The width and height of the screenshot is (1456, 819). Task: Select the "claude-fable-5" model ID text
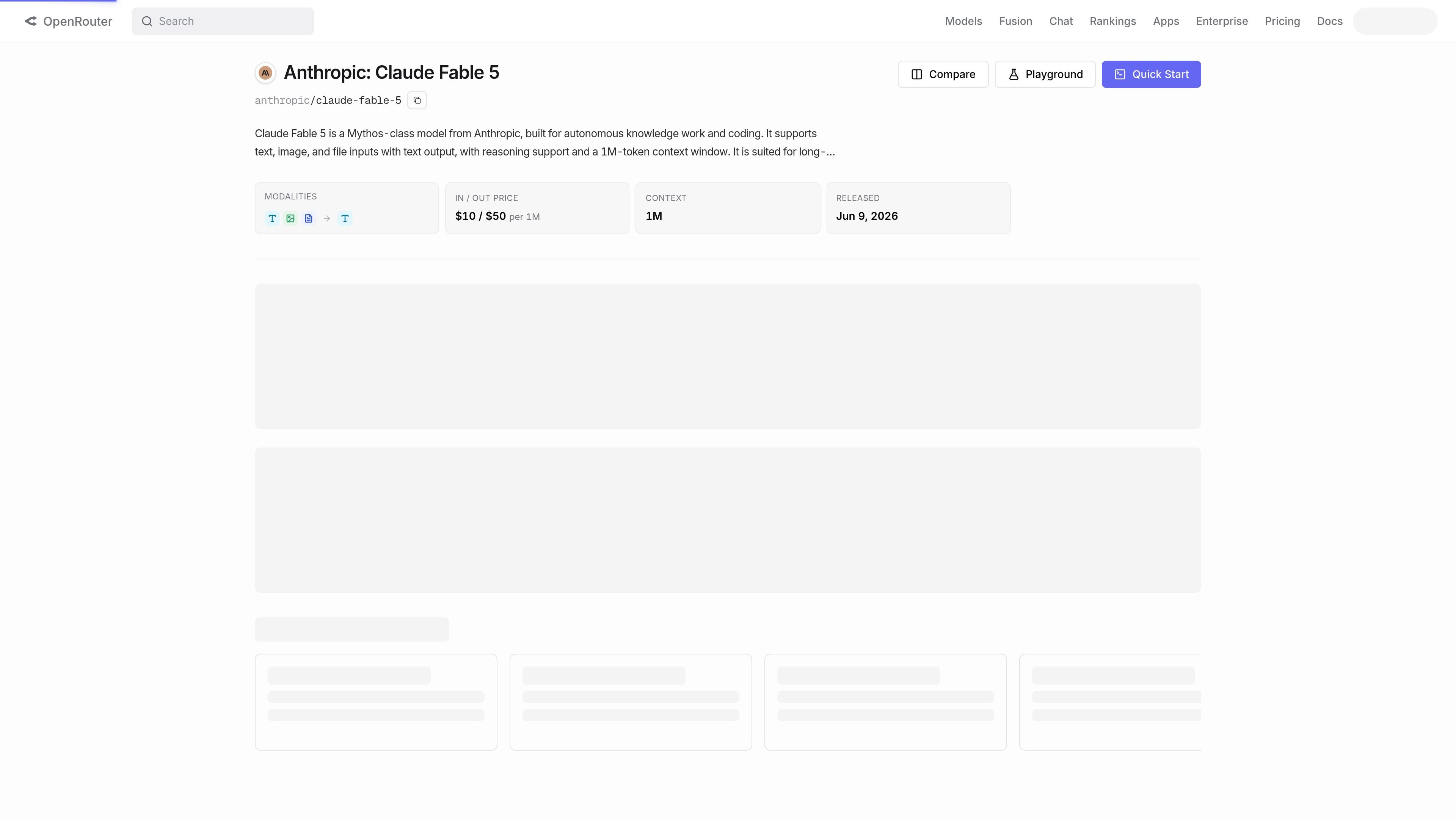click(358, 100)
